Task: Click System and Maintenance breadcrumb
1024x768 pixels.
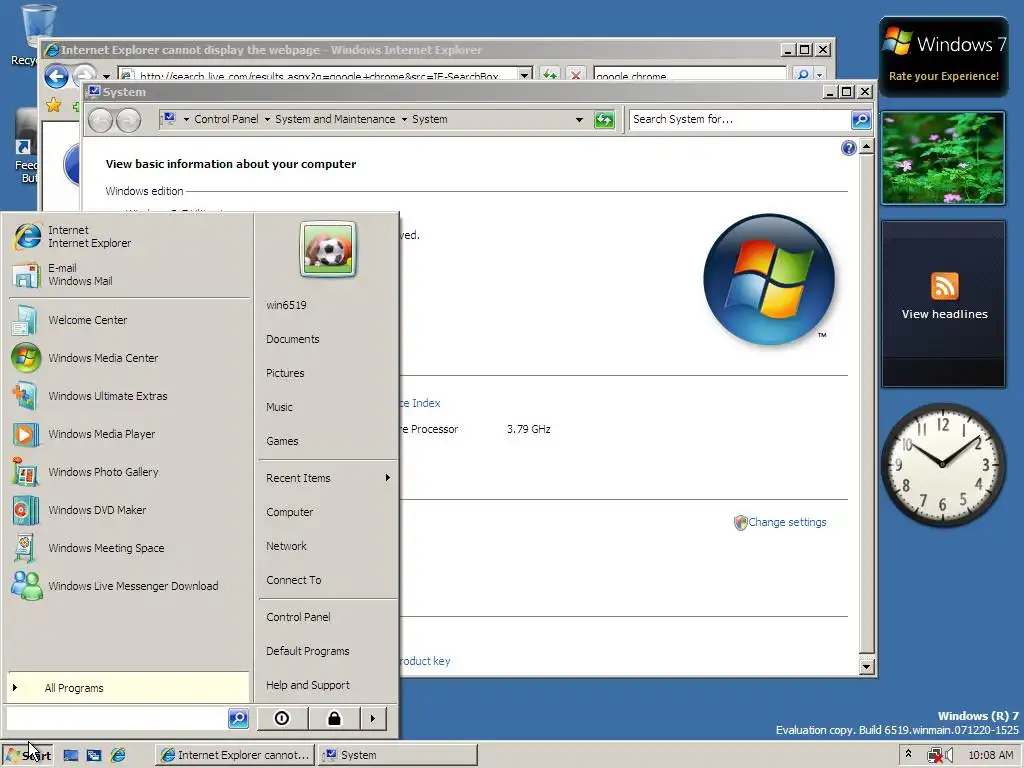Action: coord(335,120)
